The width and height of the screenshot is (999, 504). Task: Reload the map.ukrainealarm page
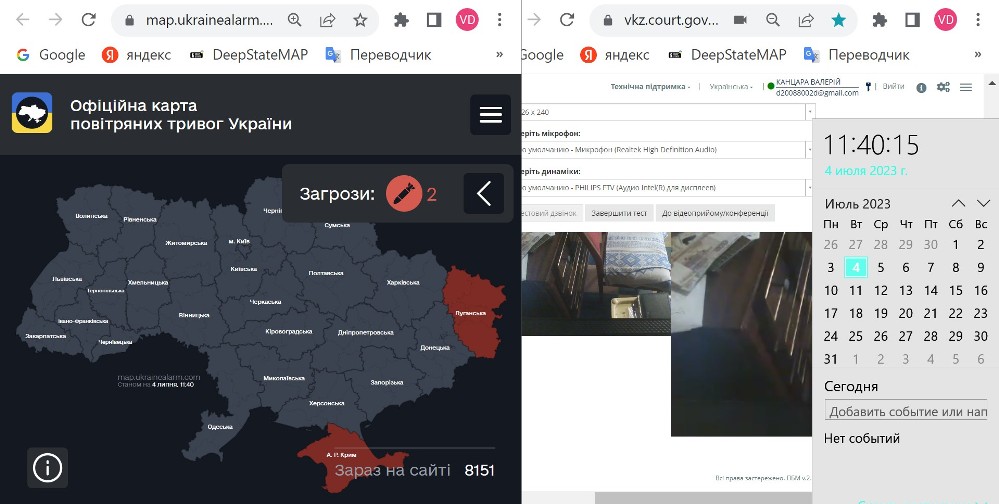[89, 20]
